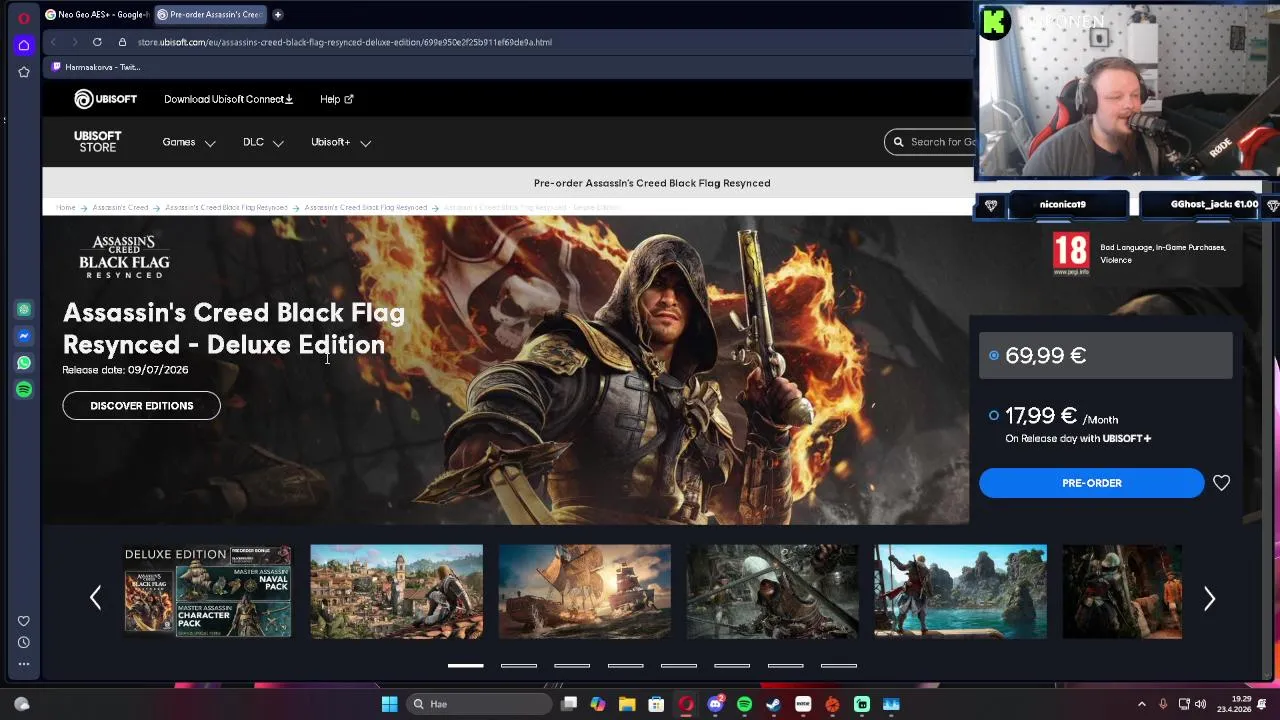Open the bookmarks star in Opera sidebar

coord(24,72)
